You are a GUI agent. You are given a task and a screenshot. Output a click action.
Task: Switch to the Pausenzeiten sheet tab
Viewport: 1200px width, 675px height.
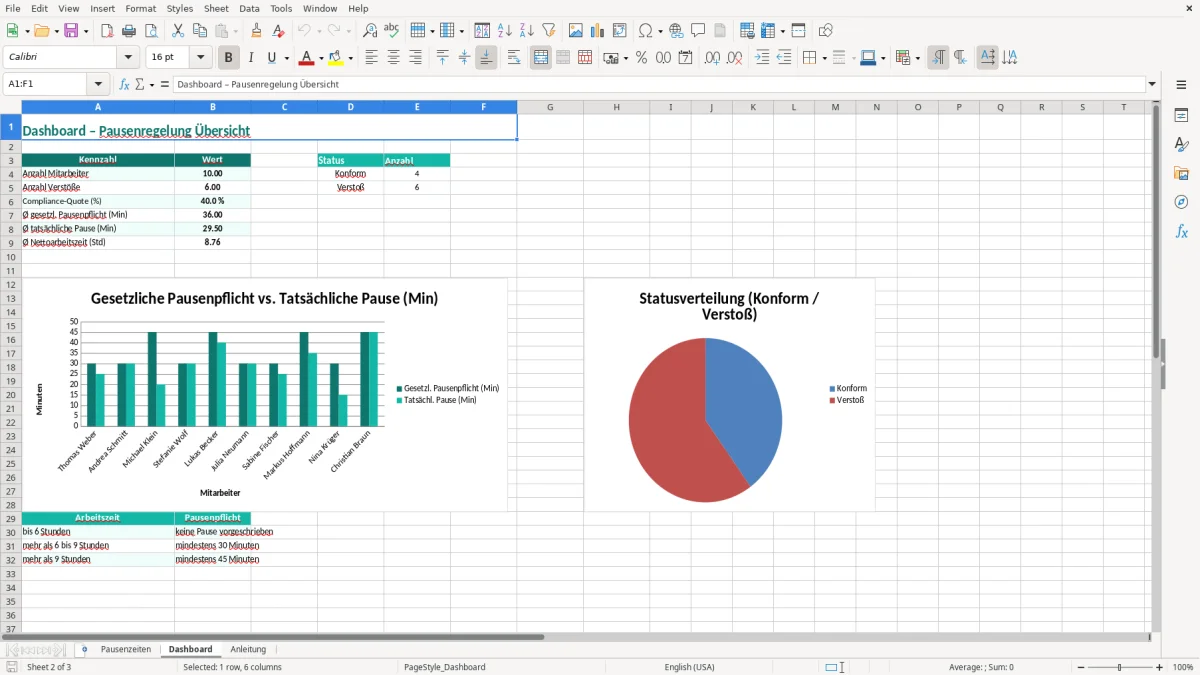pos(126,649)
